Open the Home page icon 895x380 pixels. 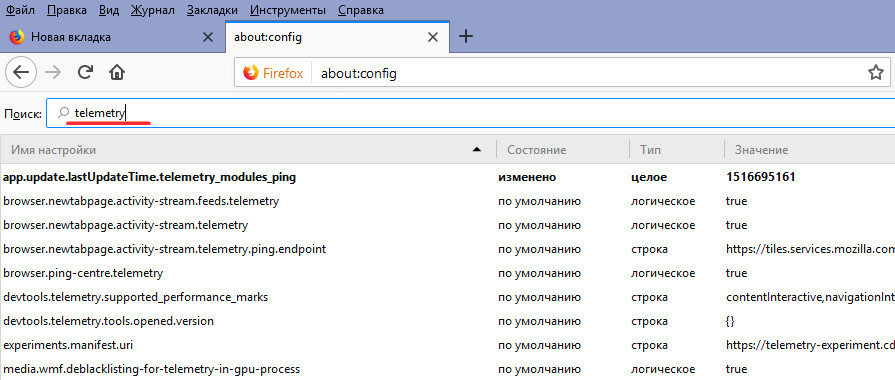click(117, 72)
